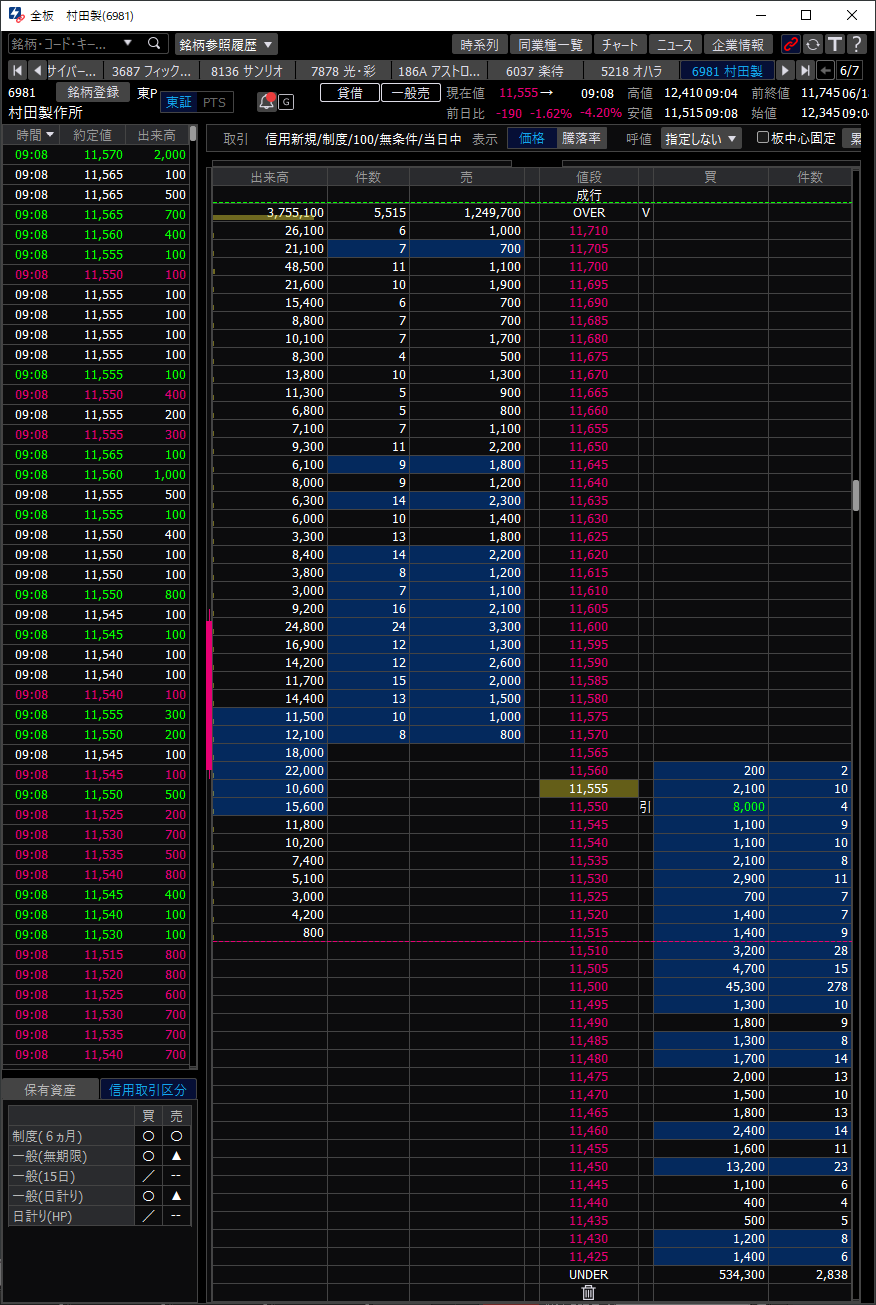Click the search magnifier icon
Screen dimensions: 876x1305
click(154, 44)
